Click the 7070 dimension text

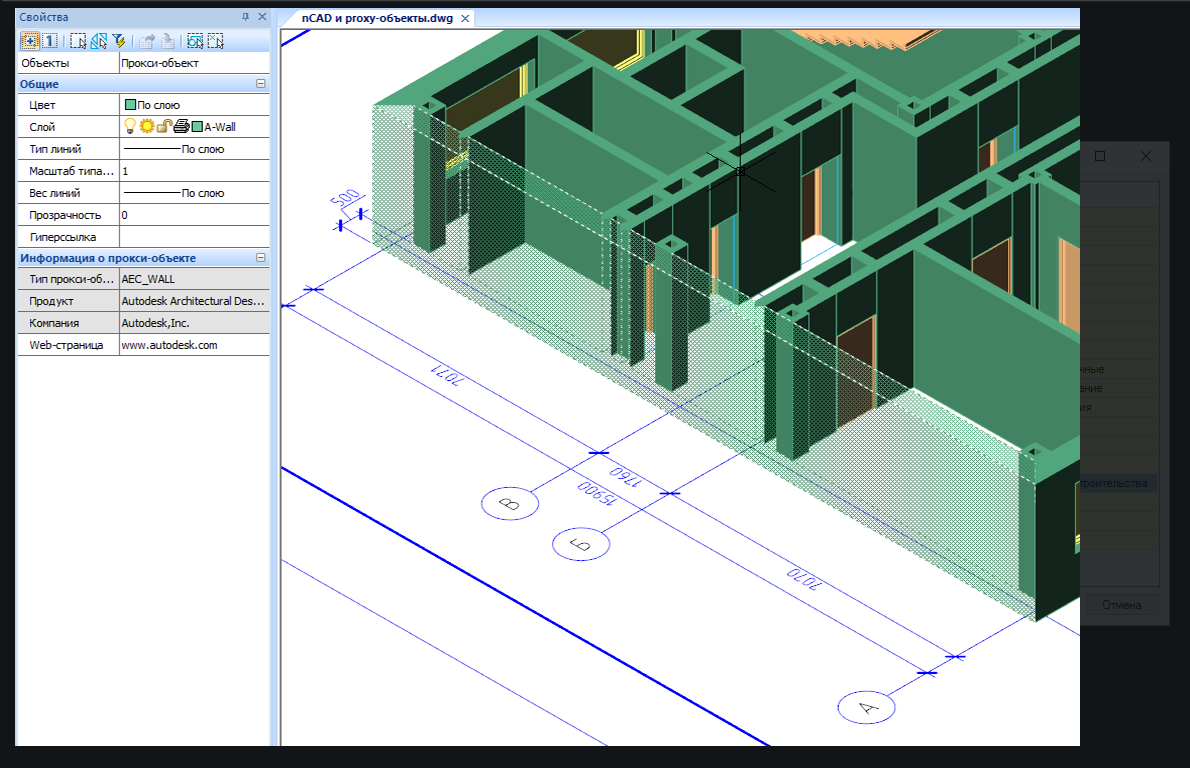[x=804, y=578]
